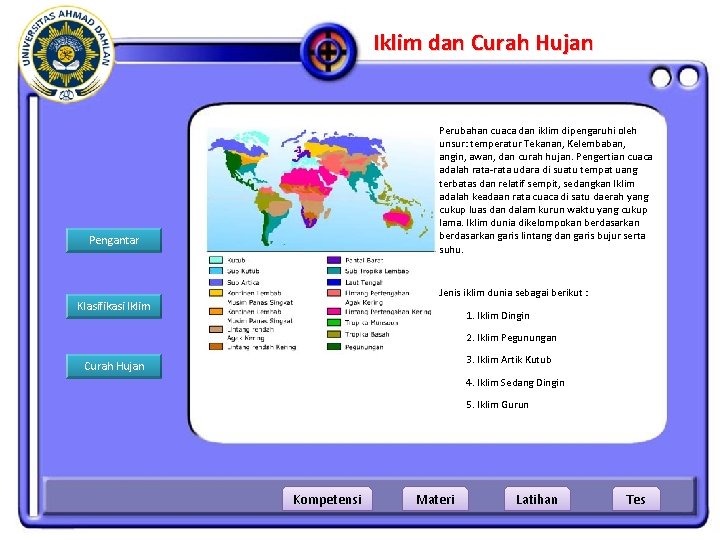Screen dimensions: 720x540
Task: Click "4. Iklim Sedang Dingin" list item
Action: tap(515, 382)
